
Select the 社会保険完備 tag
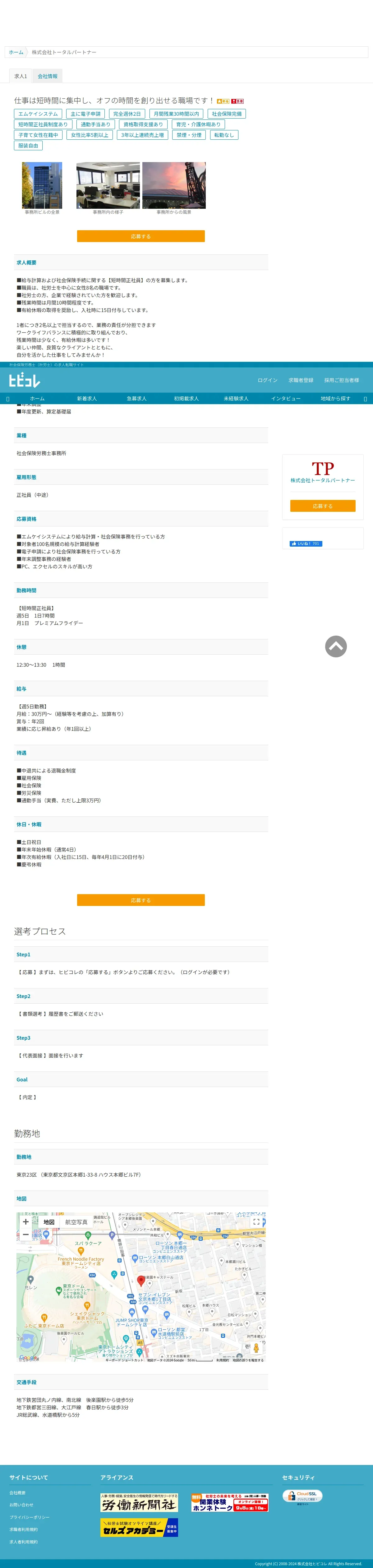[226, 114]
